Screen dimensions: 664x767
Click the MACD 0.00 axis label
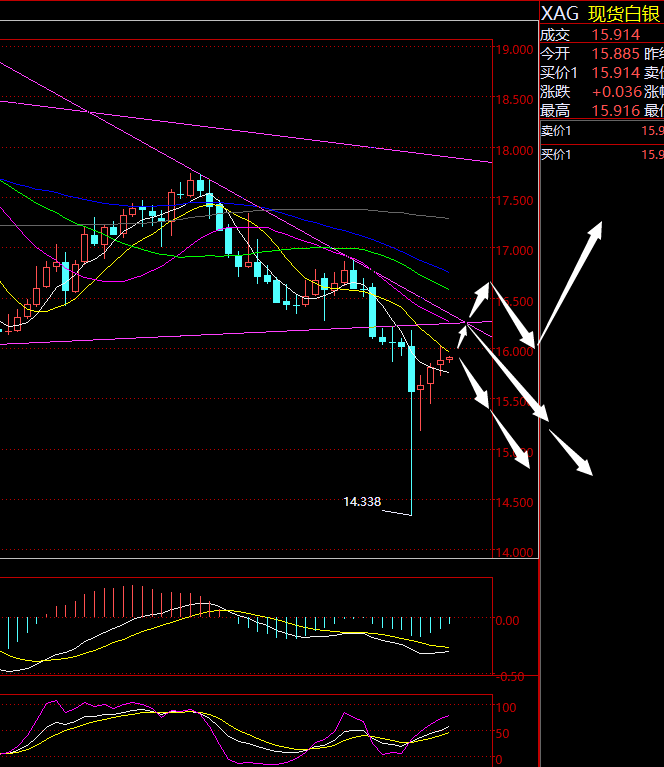507,621
